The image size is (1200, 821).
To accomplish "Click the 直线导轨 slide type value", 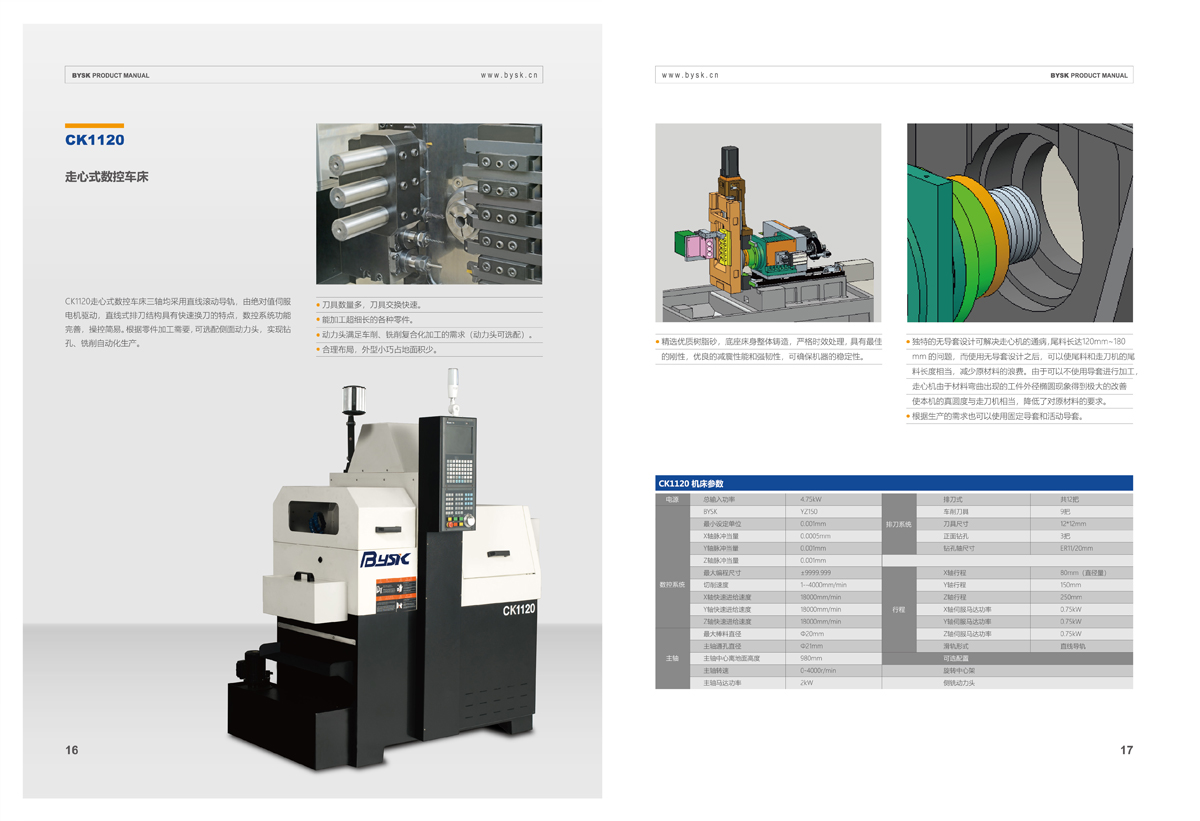I will (x=1072, y=646).
